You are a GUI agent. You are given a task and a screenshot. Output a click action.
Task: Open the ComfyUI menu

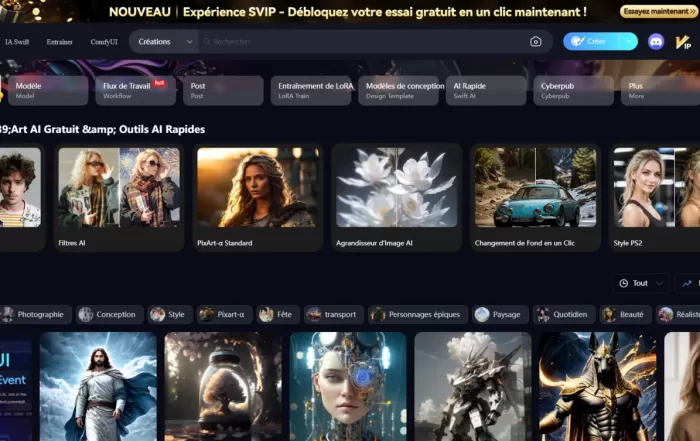(104, 42)
